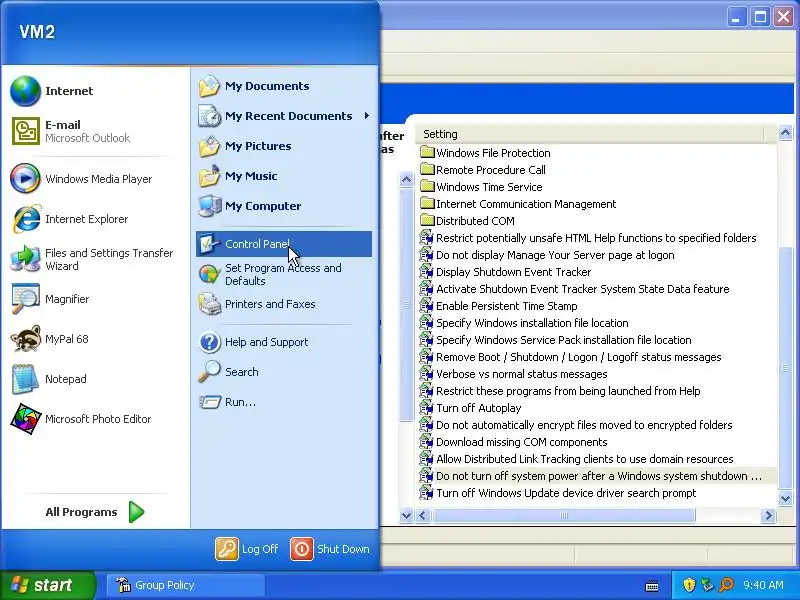800x600 pixels.
Task: Select Activate Shutdown Event Tracker System State Data
Action: (x=574, y=289)
